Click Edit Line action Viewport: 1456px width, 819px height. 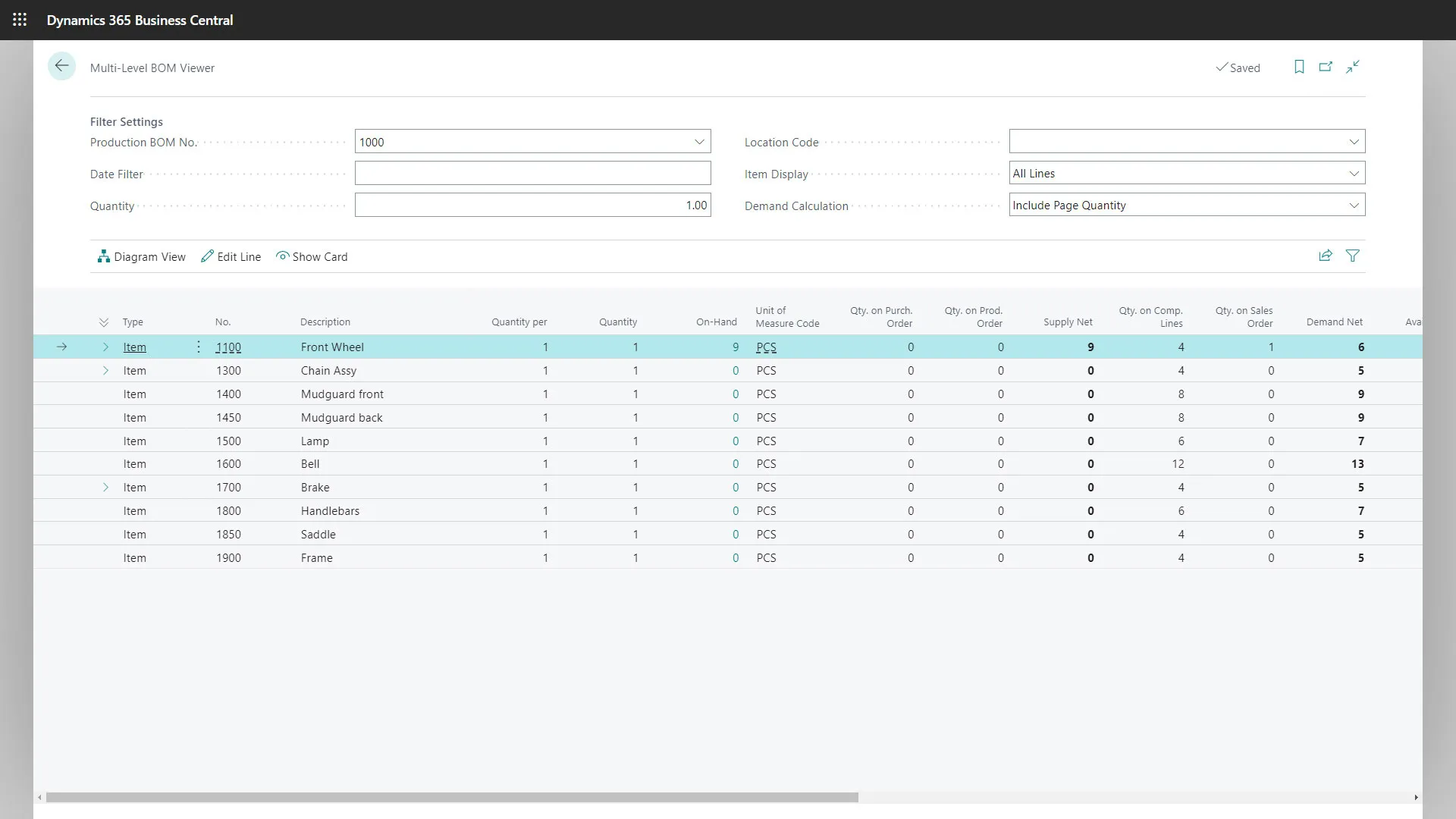tap(231, 257)
